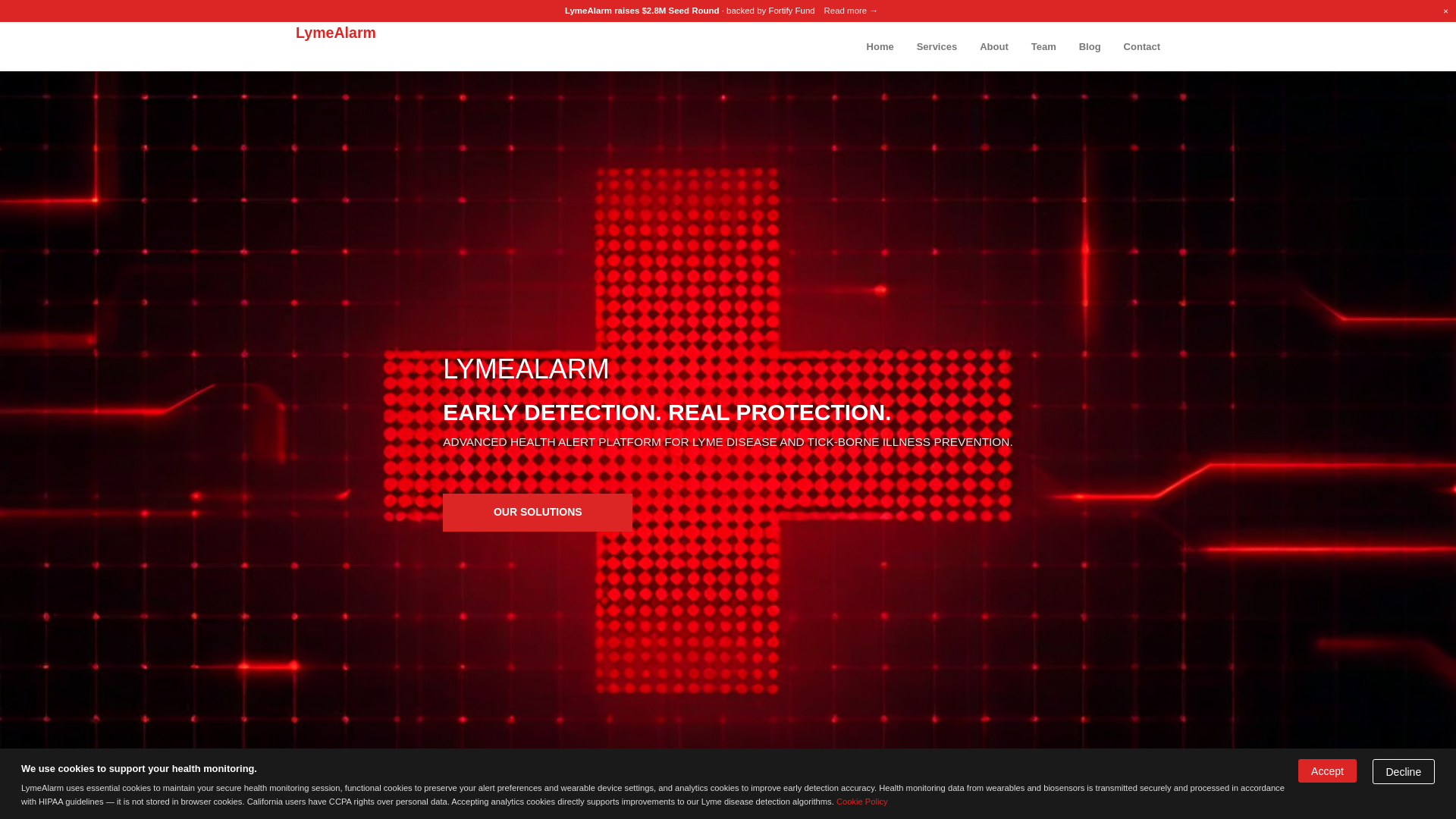
Task: Open the Blog menu item
Action: point(1090,47)
